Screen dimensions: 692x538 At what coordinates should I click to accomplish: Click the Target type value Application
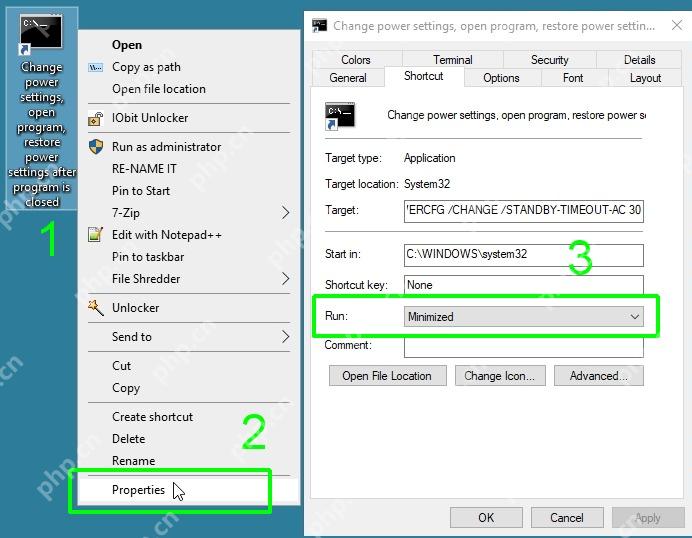[429, 158]
